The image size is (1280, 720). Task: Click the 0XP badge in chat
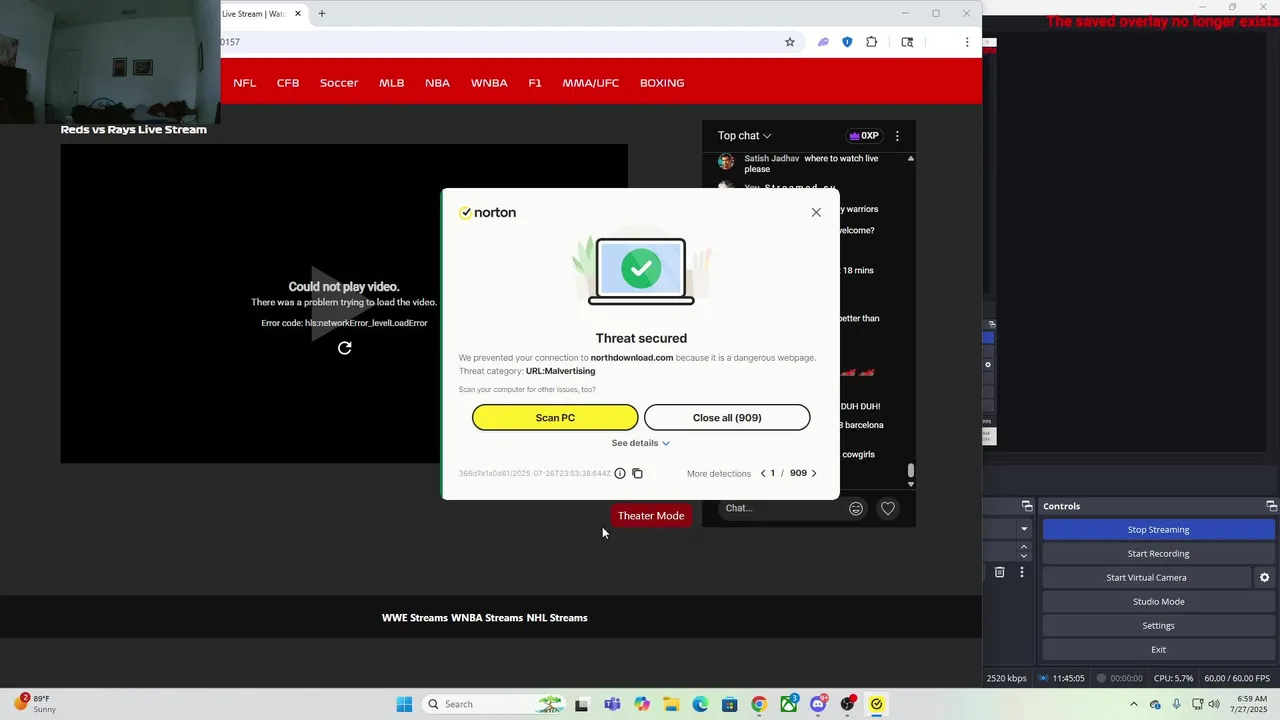point(864,136)
